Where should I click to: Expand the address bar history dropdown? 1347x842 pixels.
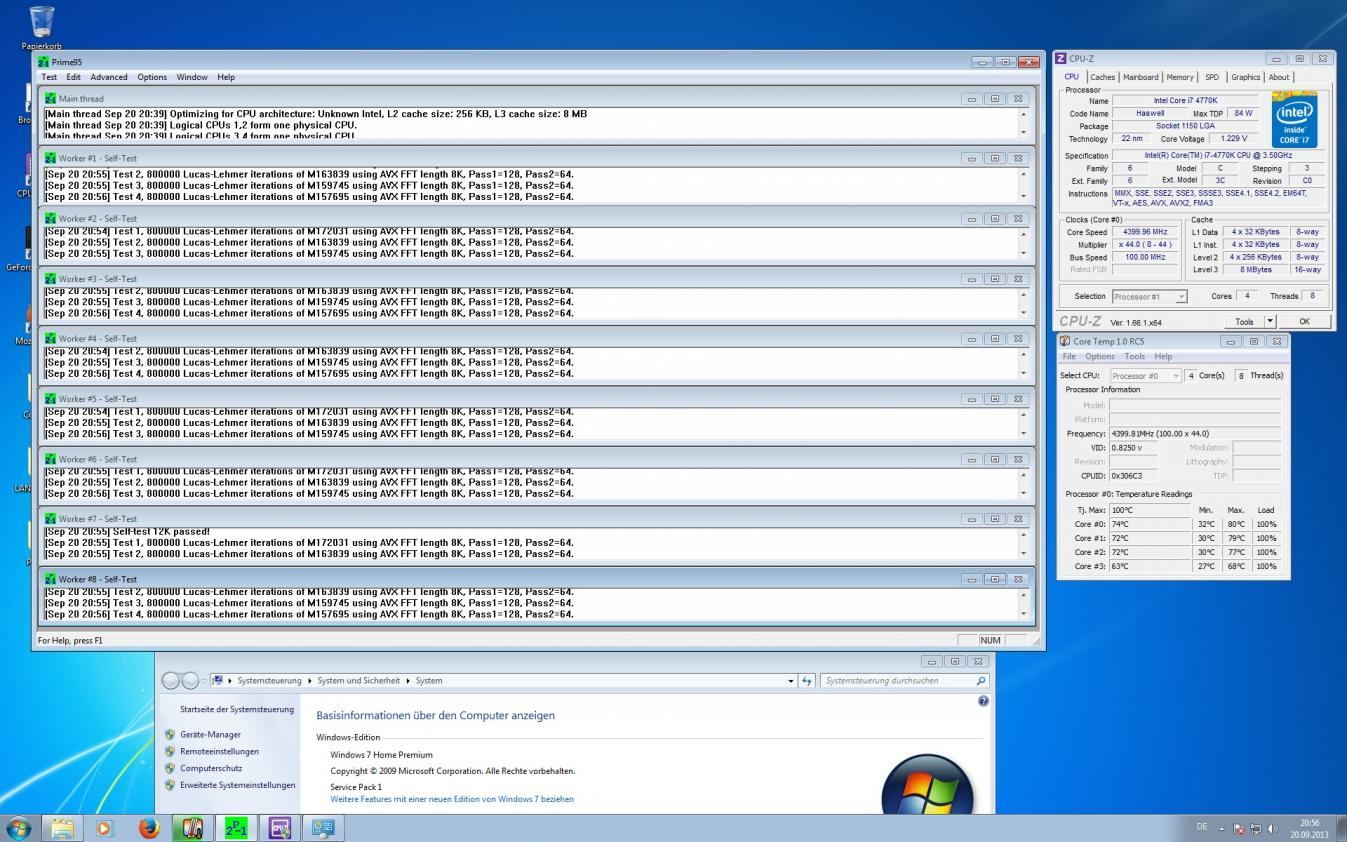pos(792,681)
